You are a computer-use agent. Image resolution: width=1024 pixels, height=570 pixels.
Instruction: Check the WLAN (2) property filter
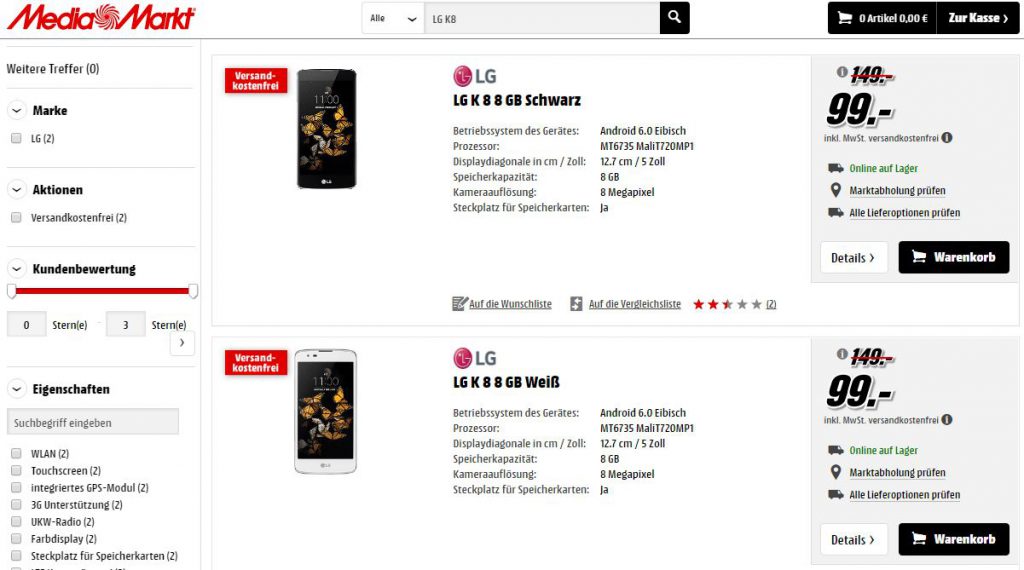point(16,453)
